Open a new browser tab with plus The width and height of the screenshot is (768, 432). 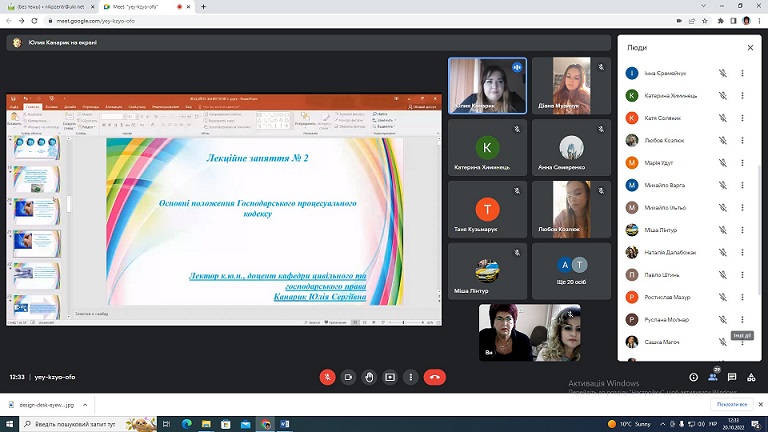(203, 7)
